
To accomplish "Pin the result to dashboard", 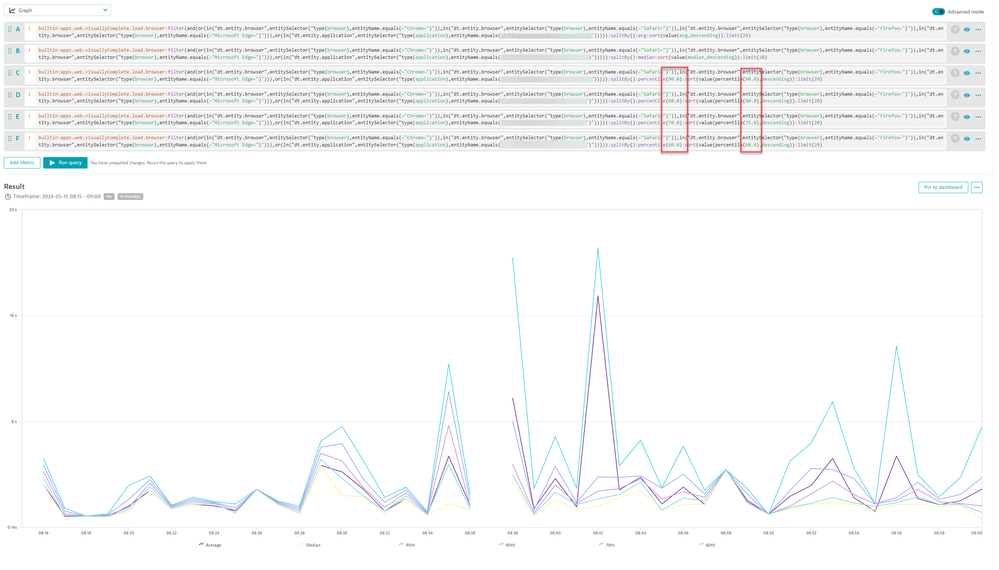I will [x=943, y=187].
